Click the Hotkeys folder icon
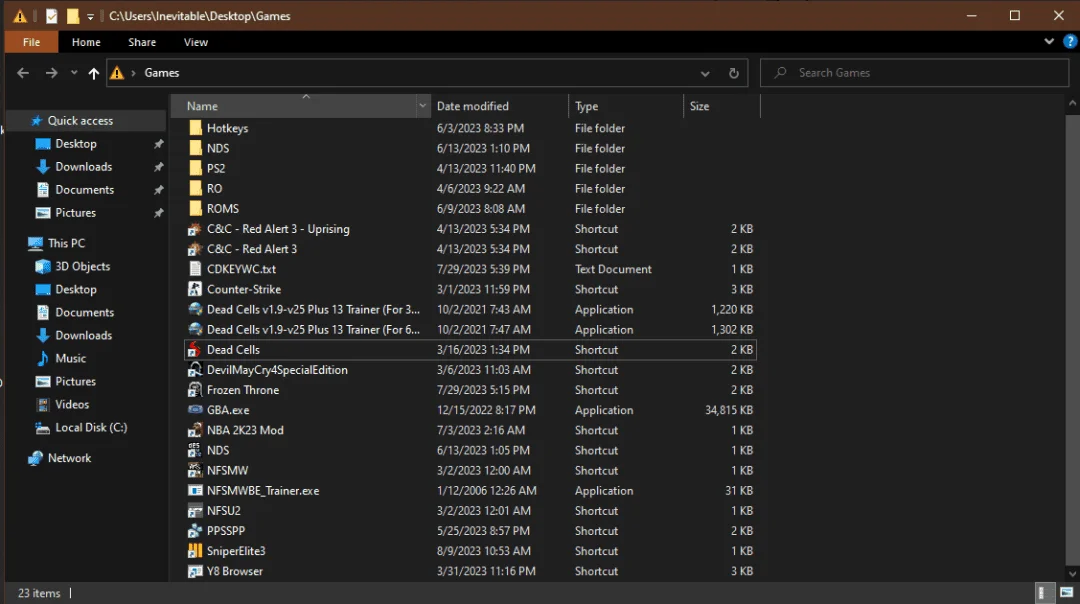Image resolution: width=1080 pixels, height=604 pixels. coord(195,128)
